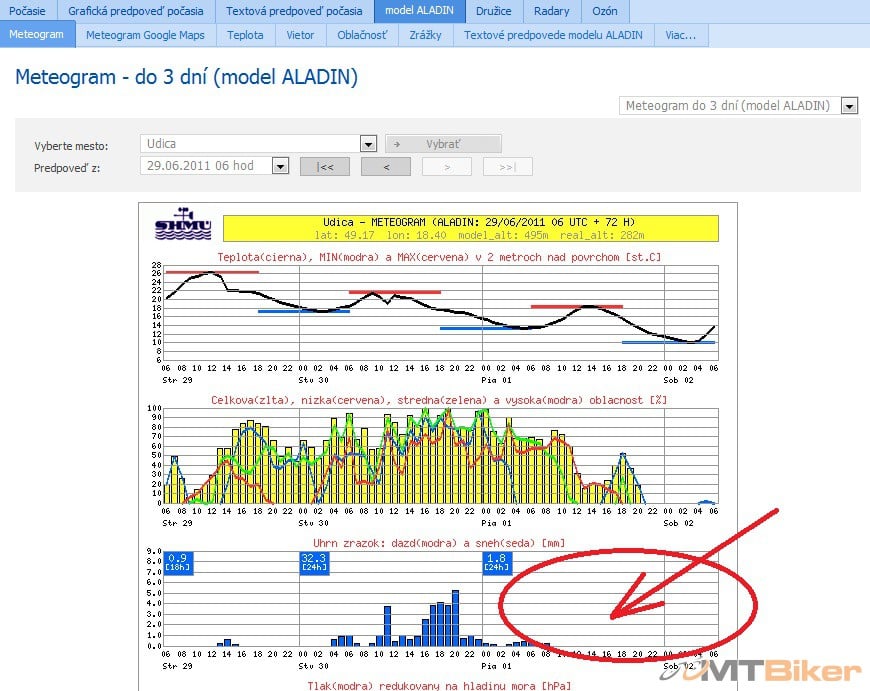Show the Vietor forecast subtab
The image size is (870, 691).
click(299, 34)
